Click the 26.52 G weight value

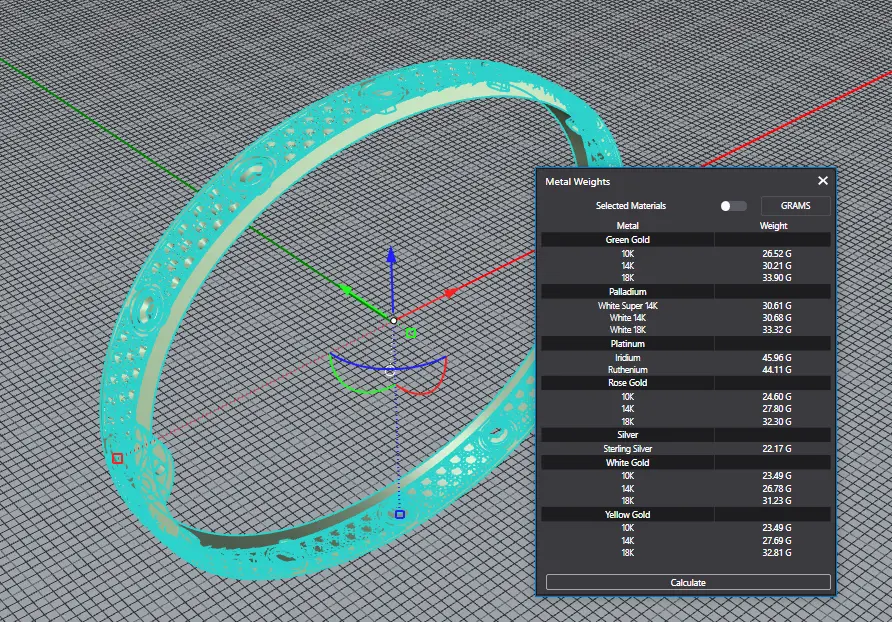[x=777, y=254]
